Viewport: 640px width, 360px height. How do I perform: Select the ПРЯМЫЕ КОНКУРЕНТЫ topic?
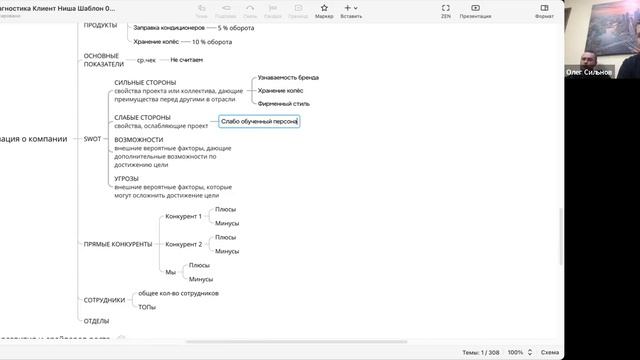click(118, 244)
